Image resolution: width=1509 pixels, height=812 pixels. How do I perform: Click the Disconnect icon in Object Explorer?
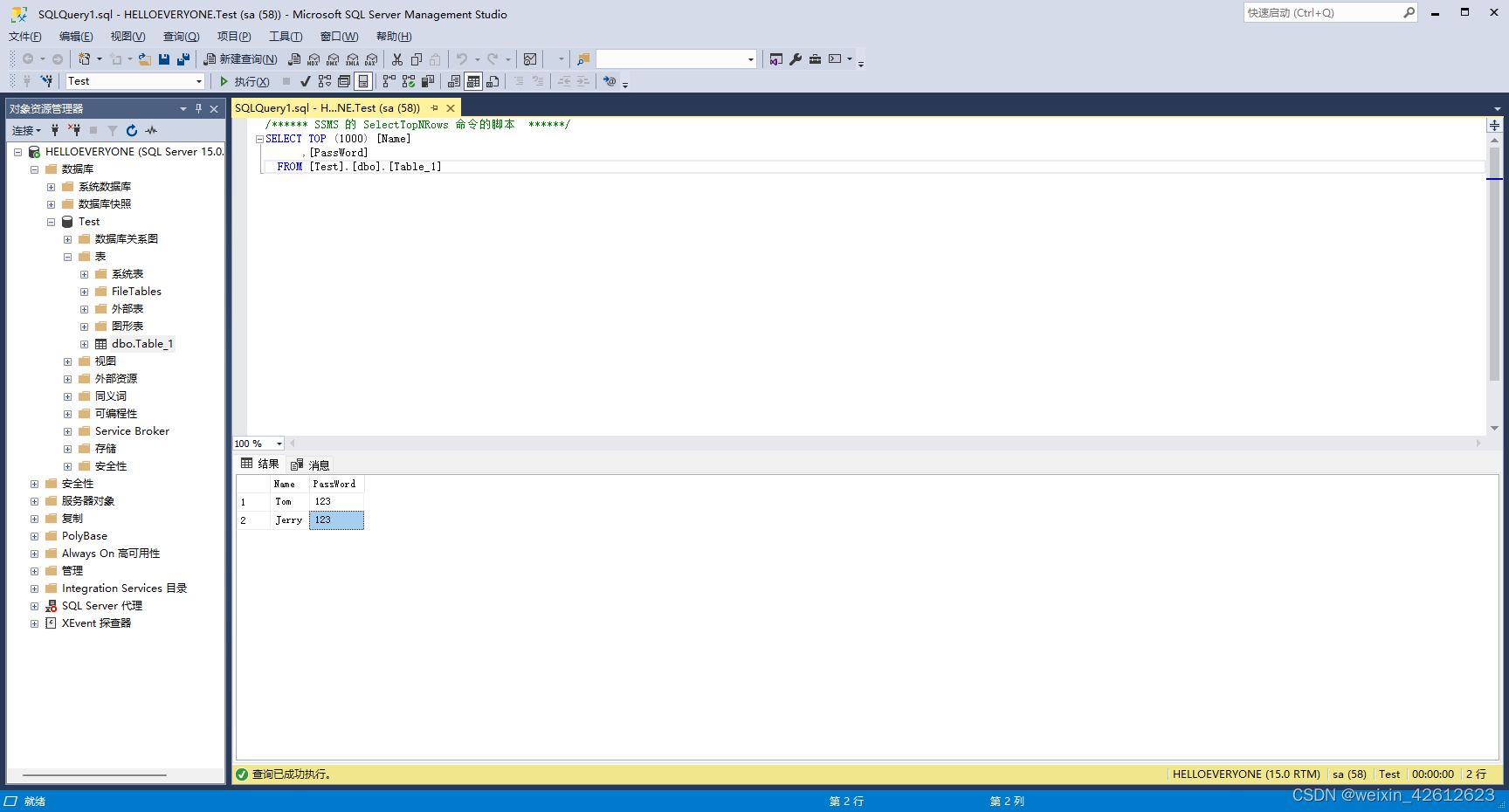coord(75,130)
